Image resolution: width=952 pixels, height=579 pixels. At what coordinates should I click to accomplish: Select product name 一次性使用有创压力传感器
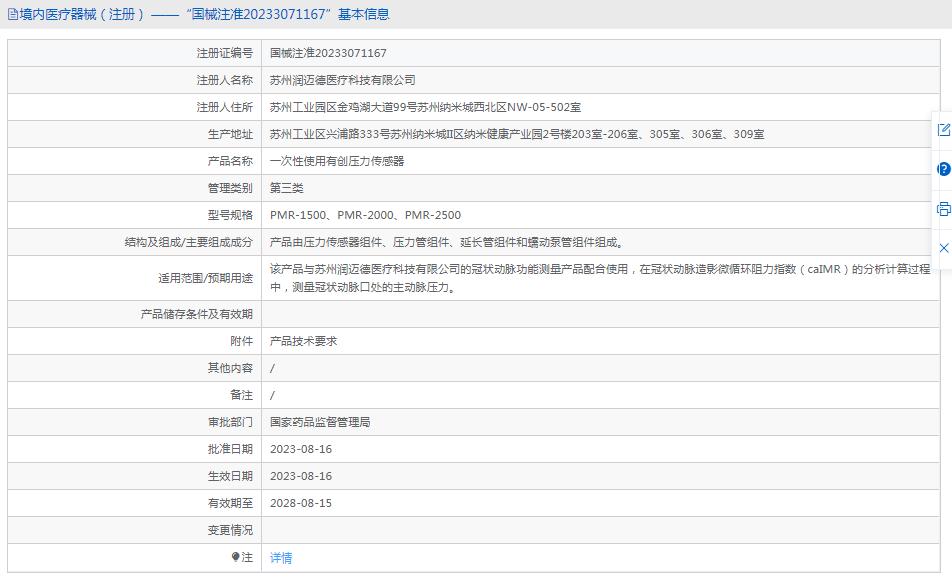pos(337,161)
